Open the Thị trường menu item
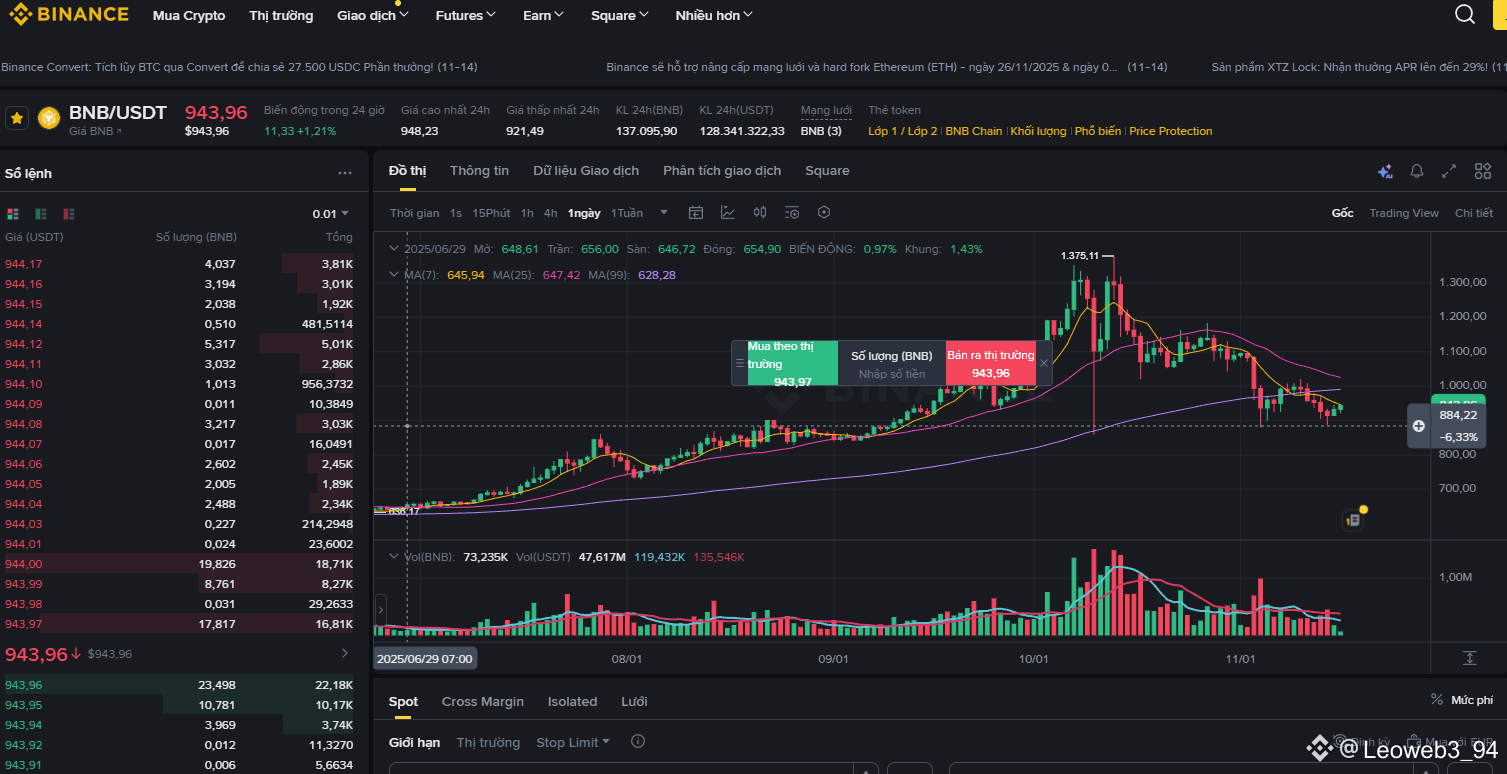This screenshot has height=774, width=1507. click(281, 15)
